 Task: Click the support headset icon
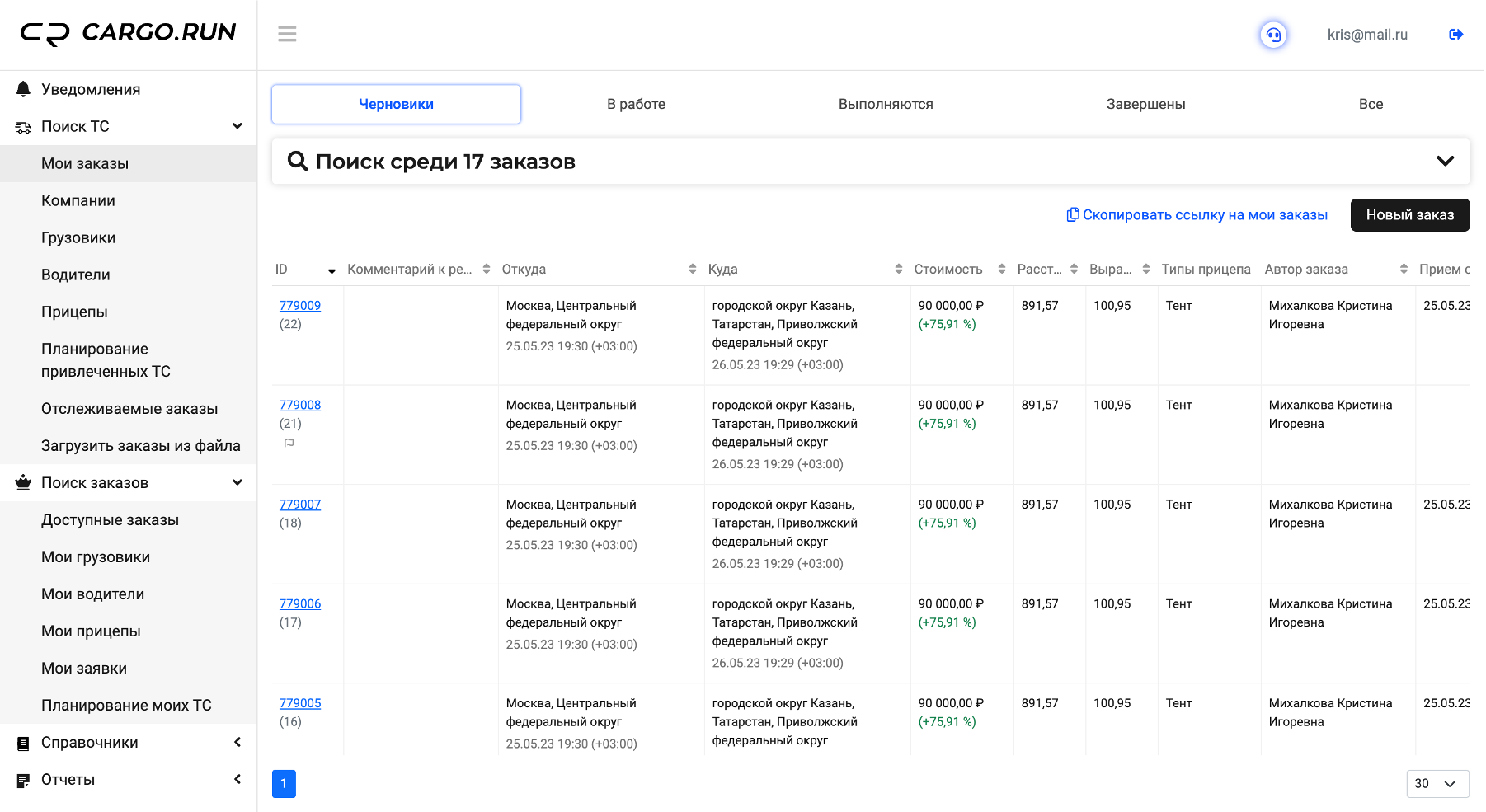[x=1273, y=35]
